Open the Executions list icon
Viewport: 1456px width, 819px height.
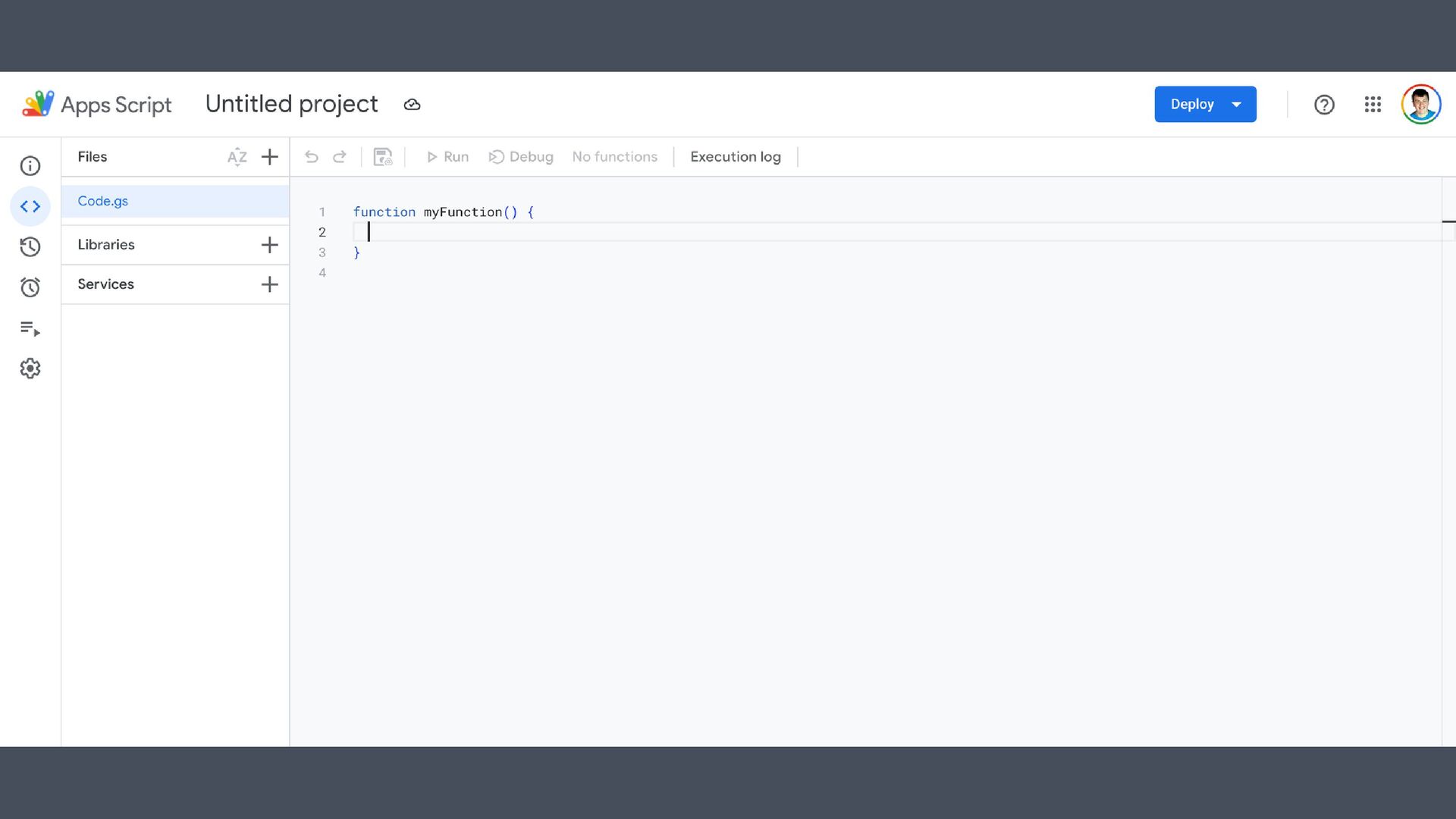30,328
